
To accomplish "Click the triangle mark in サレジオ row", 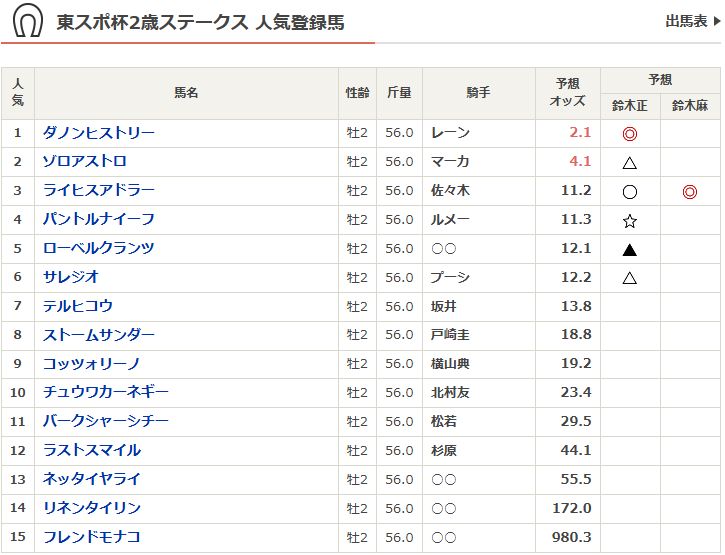I will click(x=629, y=278).
